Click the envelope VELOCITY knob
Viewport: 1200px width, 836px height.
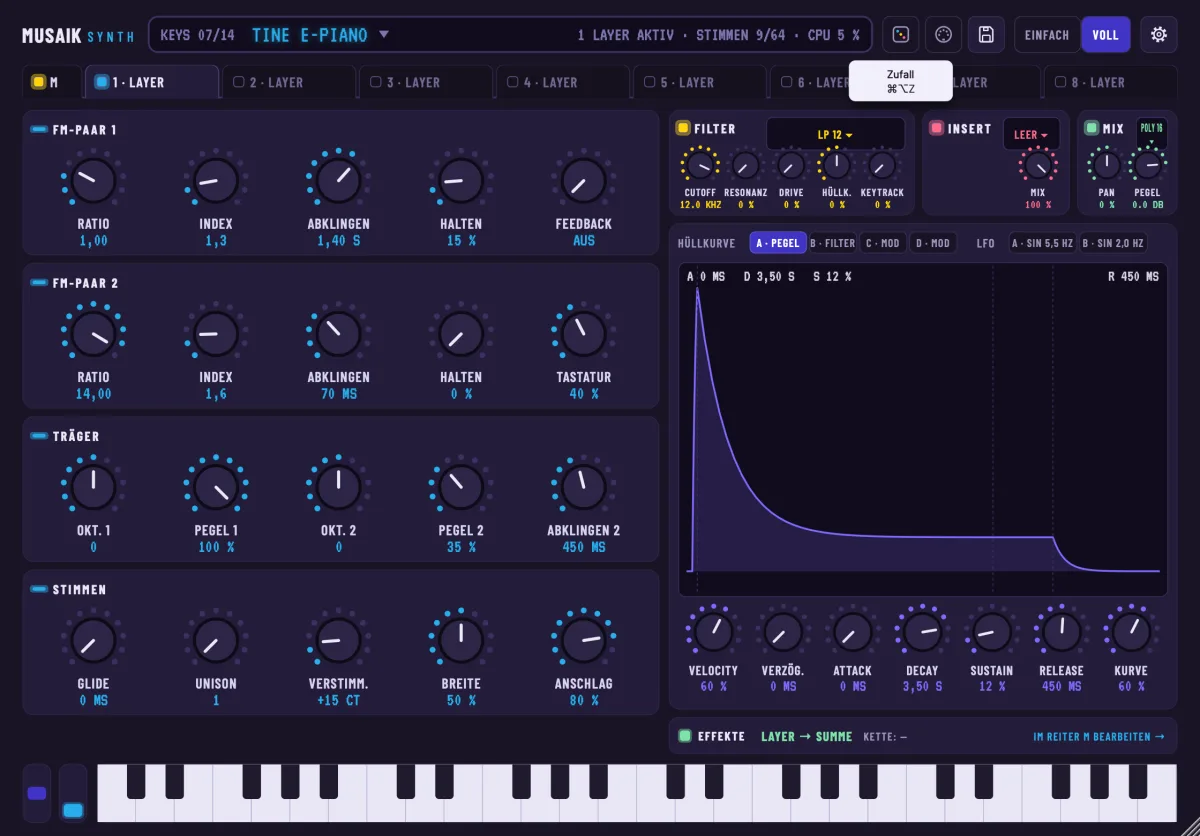pos(713,632)
